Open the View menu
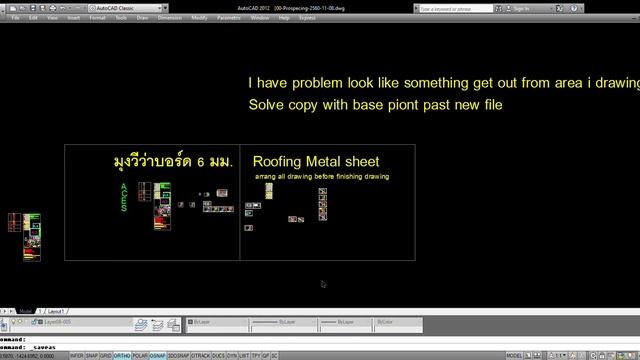Image resolution: width=640 pixels, height=360 pixels. coord(52,18)
